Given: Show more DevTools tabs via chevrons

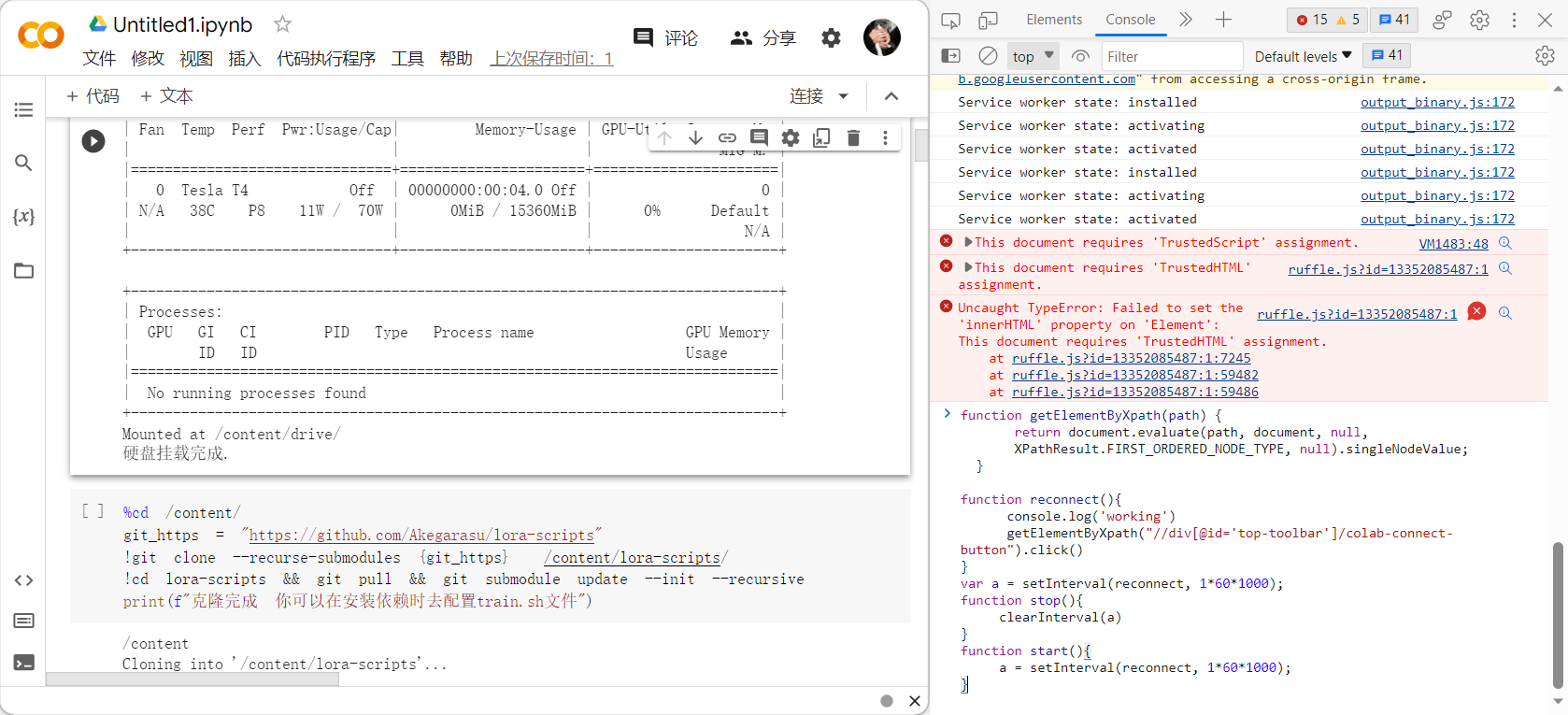Looking at the screenshot, I should (1186, 20).
